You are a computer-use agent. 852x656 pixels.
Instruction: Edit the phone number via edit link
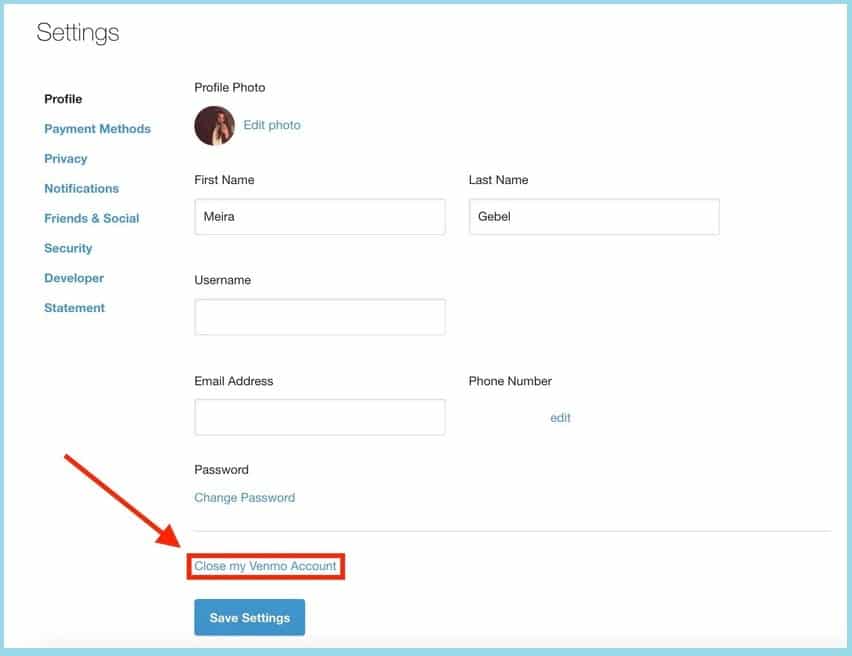560,418
